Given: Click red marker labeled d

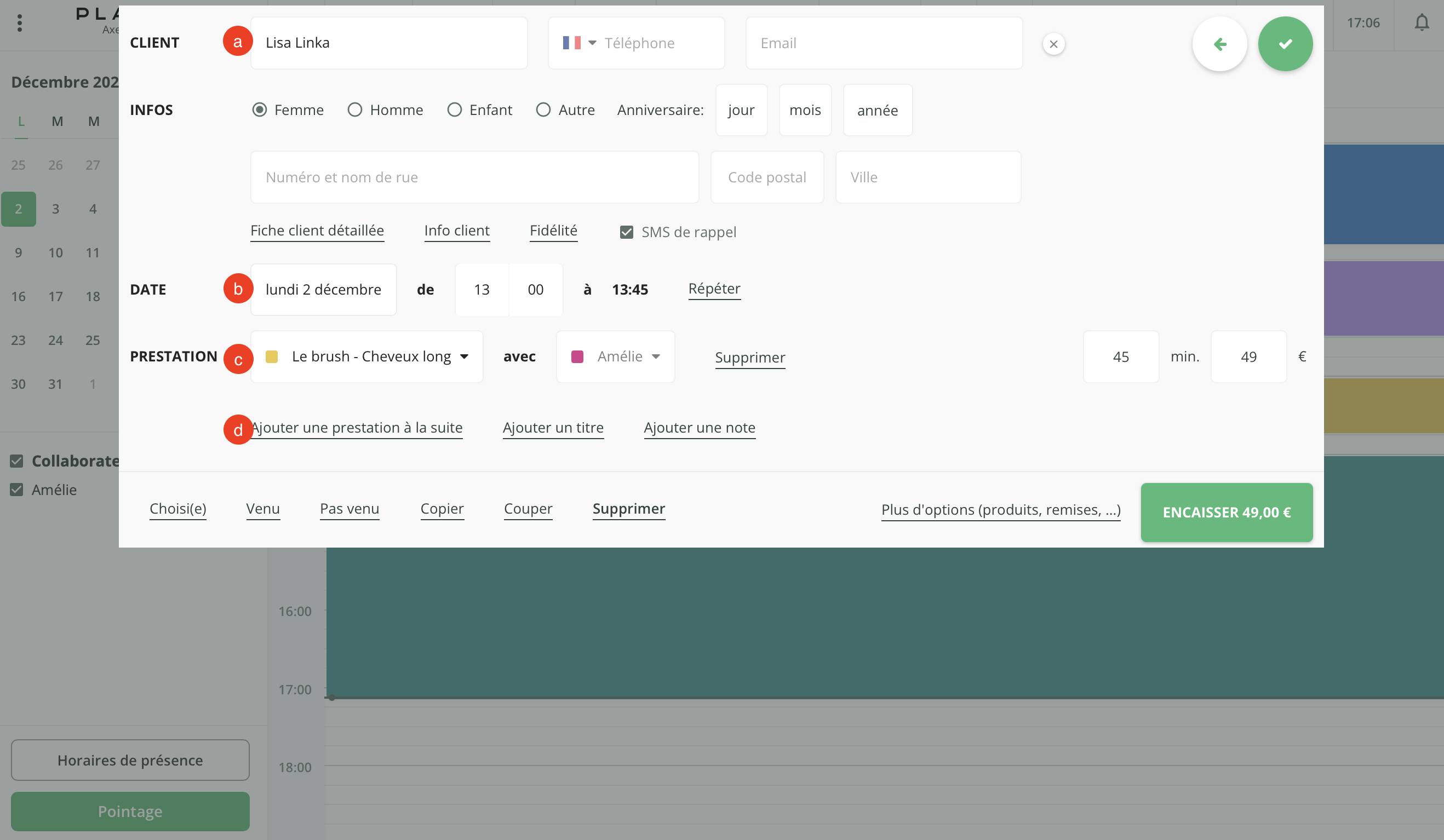Looking at the screenshot, I should click(237, 430).
